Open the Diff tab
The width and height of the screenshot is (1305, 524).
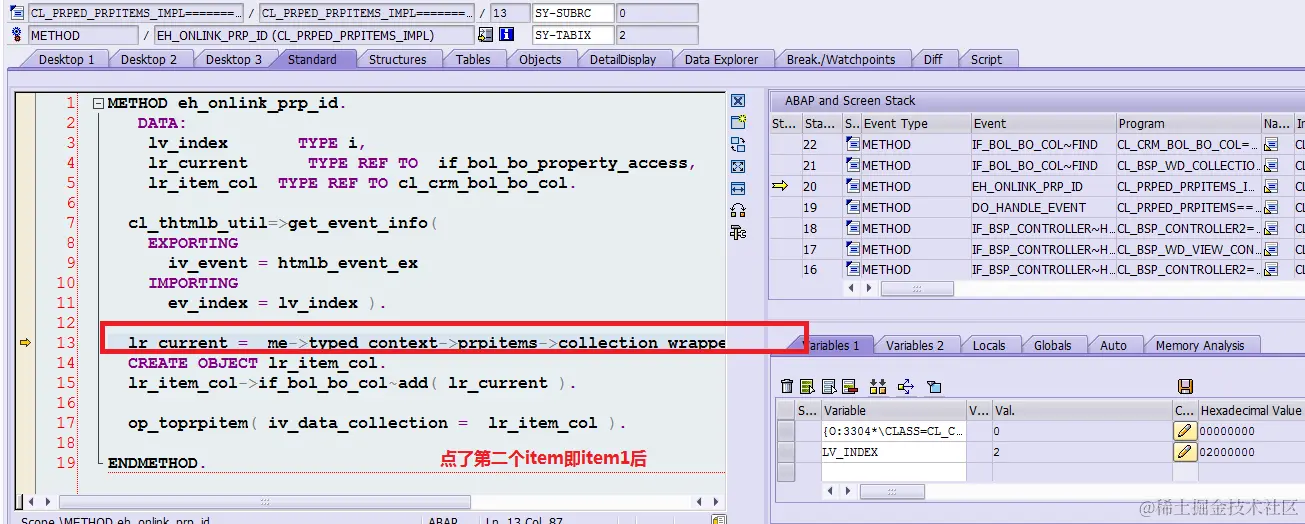tap(933, 59)
